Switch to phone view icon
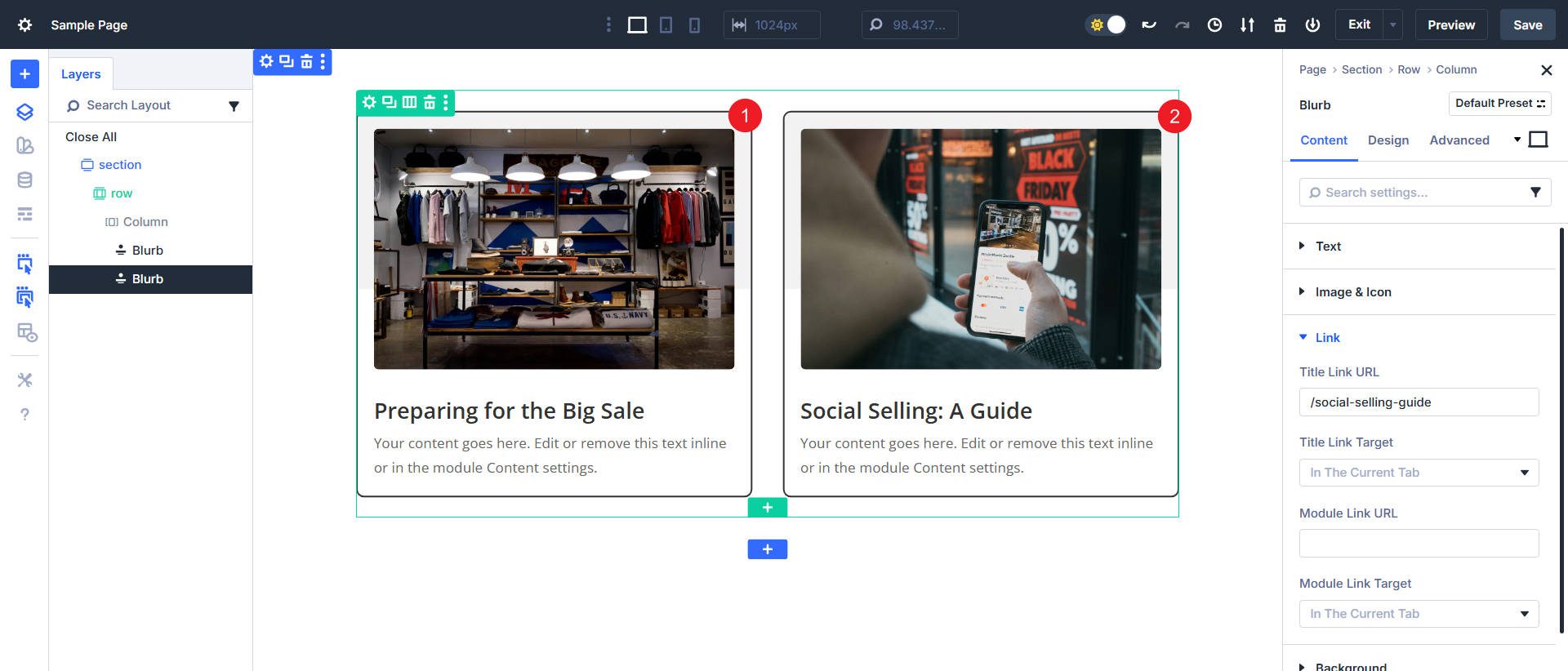 694,25
